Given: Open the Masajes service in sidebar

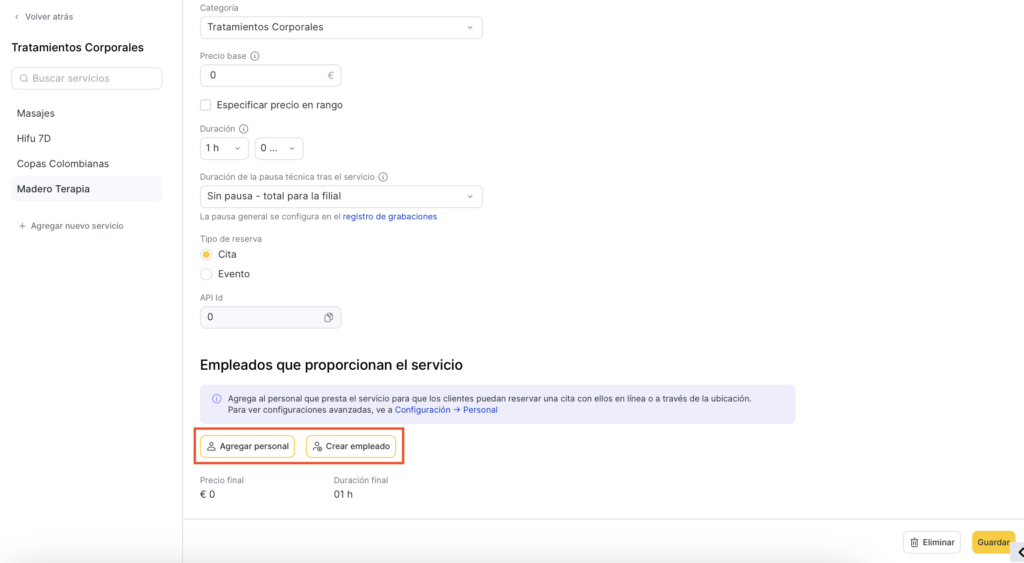Looking at the screenshot, I should pyautogui.click(x=36, y=113).
